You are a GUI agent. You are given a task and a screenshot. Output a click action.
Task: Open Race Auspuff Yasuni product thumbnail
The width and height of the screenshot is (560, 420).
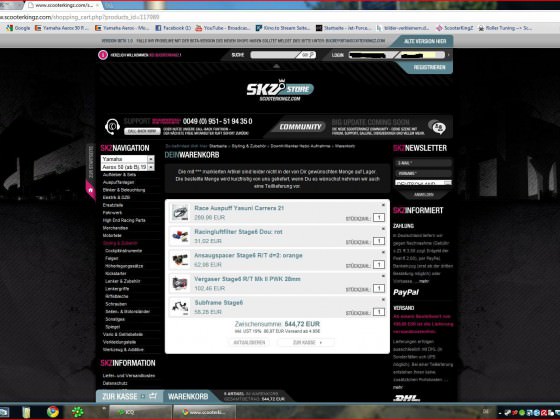click(180, 212)
